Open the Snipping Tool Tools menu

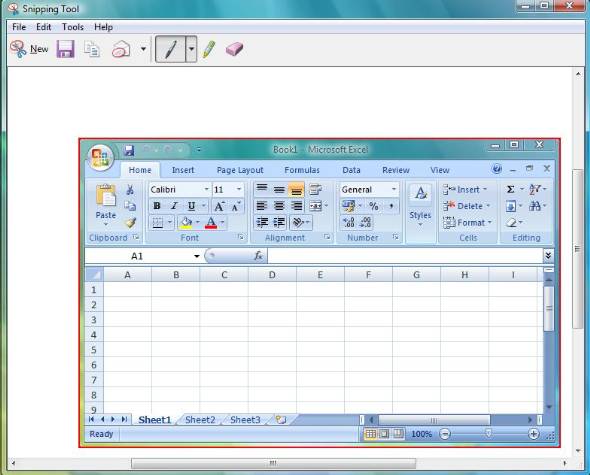coord(73,27)
